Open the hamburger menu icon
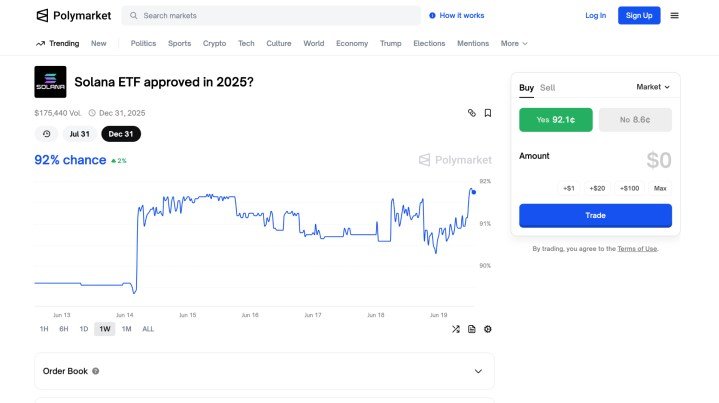719x403 pixels. 675,16
